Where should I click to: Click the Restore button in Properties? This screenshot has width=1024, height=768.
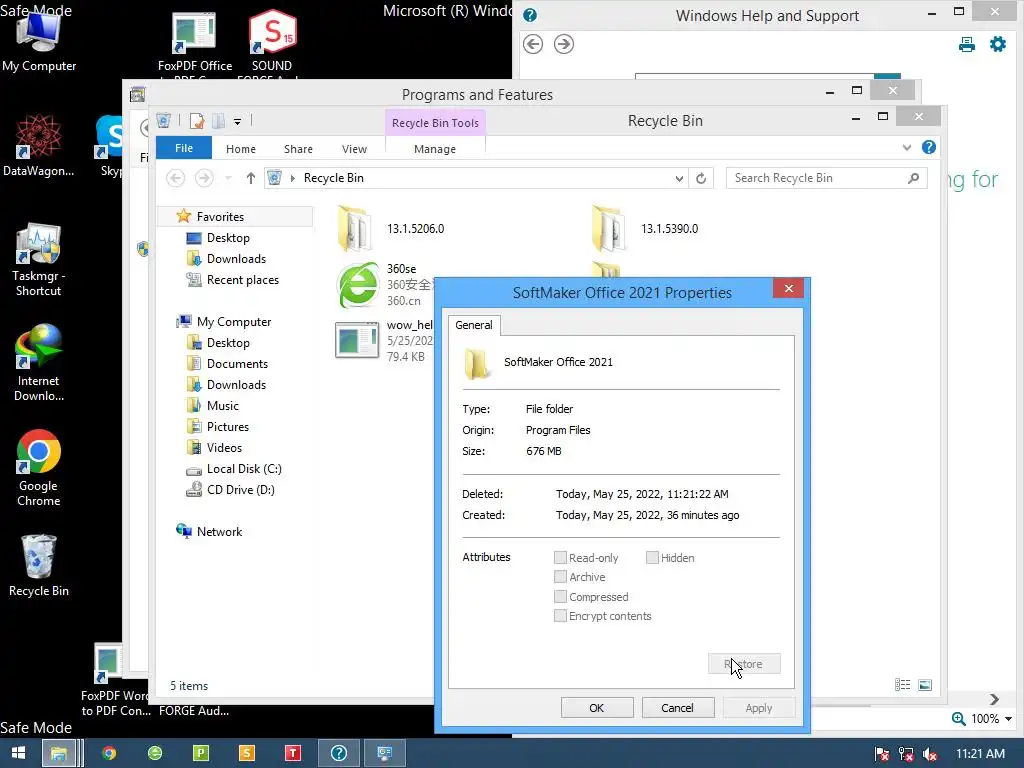[744, 664]
